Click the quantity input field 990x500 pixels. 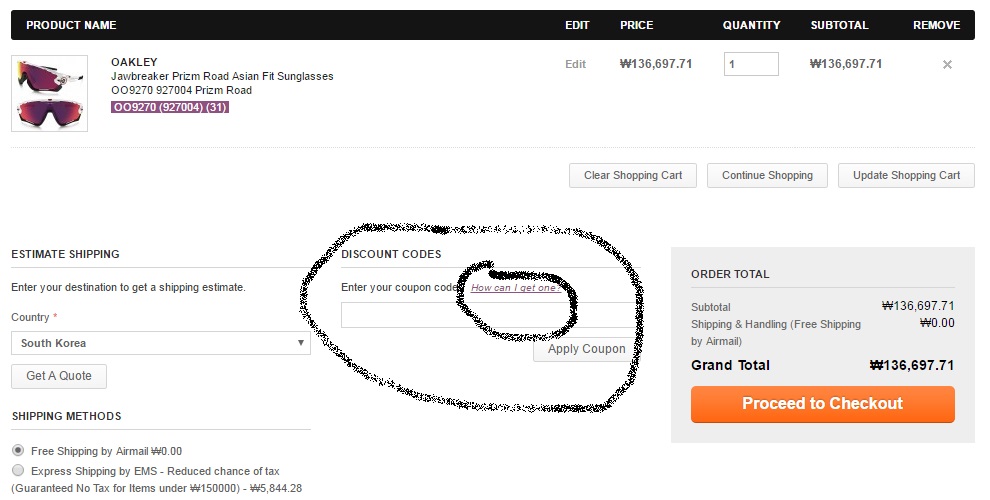tap(750, 64)
